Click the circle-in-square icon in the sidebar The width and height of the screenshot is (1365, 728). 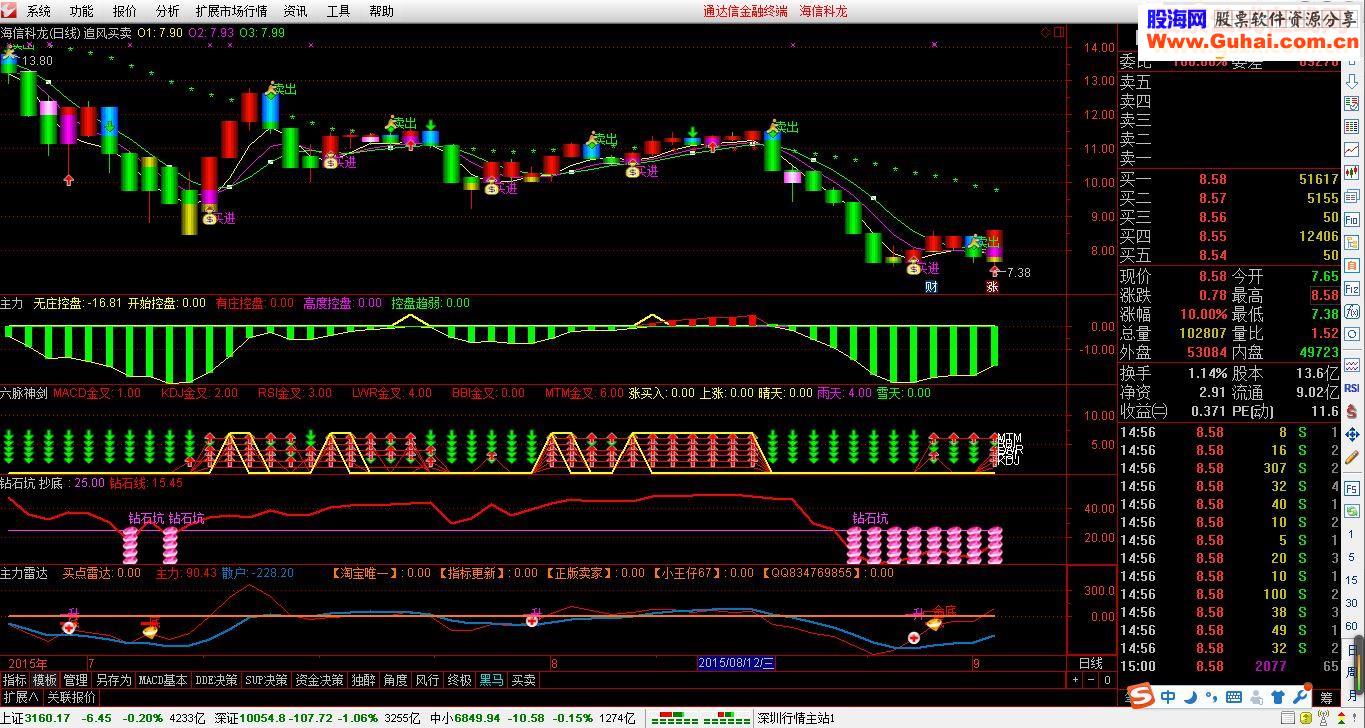click(x=1352, y=334)
